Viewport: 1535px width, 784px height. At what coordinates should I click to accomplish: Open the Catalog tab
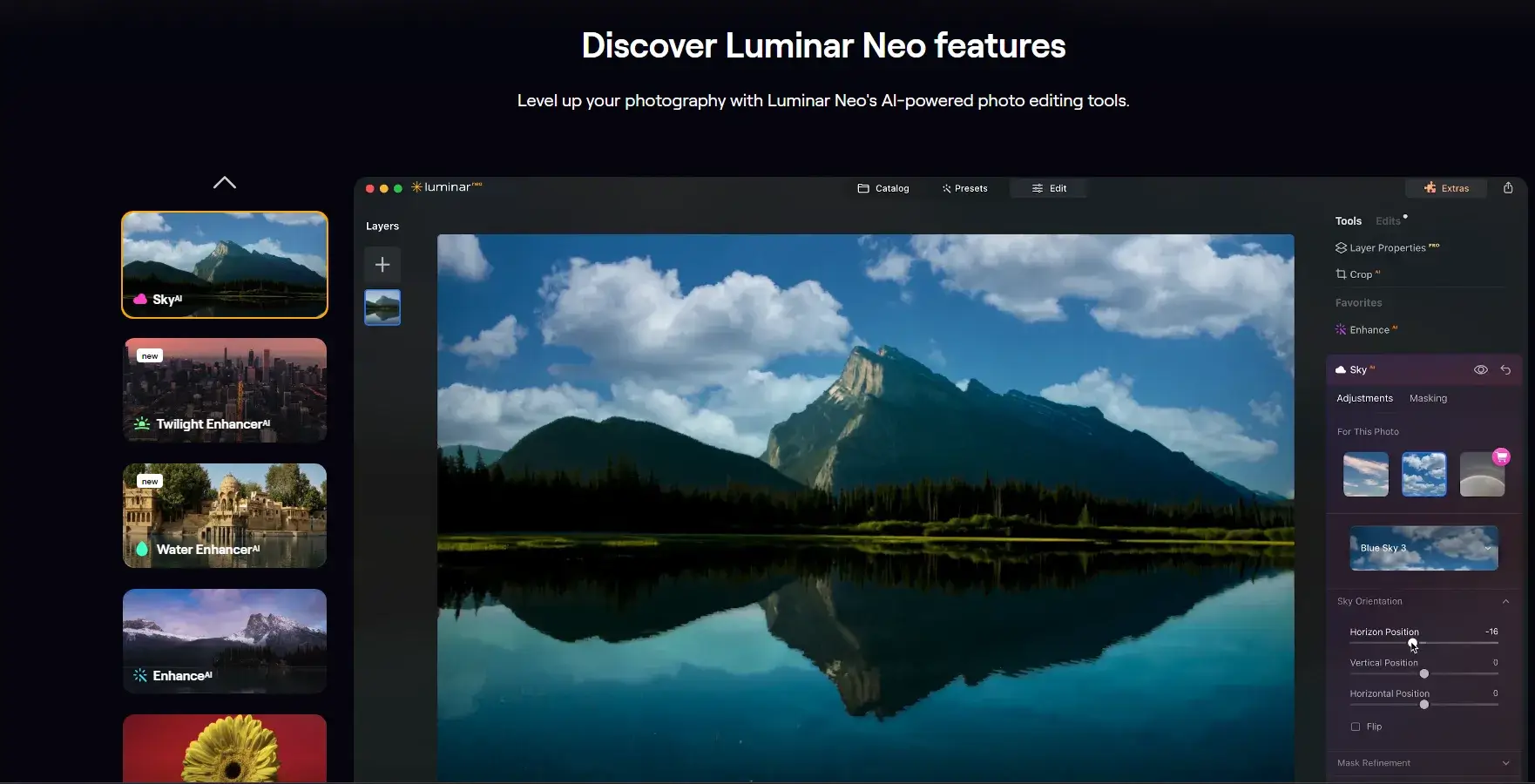[x=883, y=188]
